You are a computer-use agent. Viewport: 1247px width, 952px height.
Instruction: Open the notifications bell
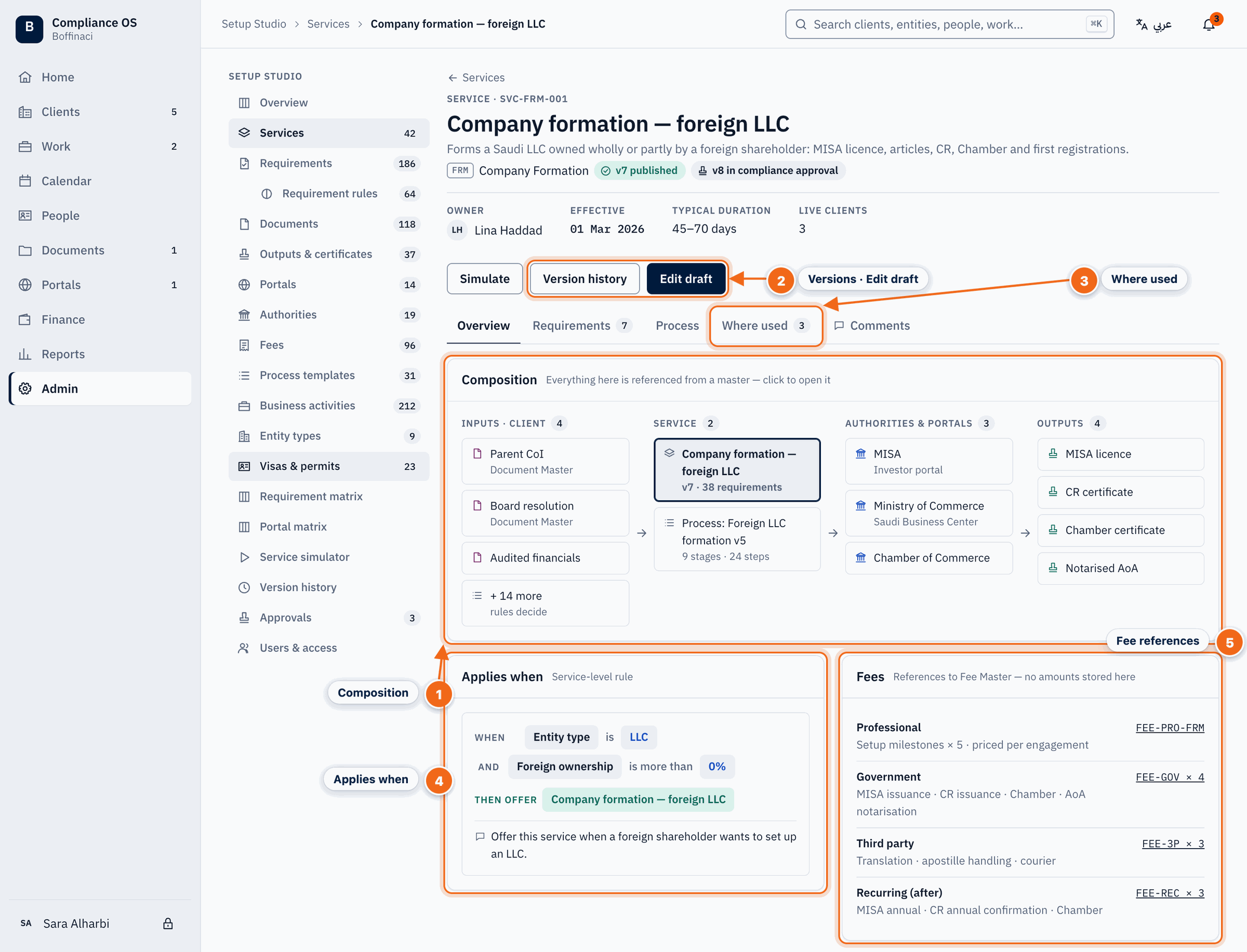click(1209, 24)
